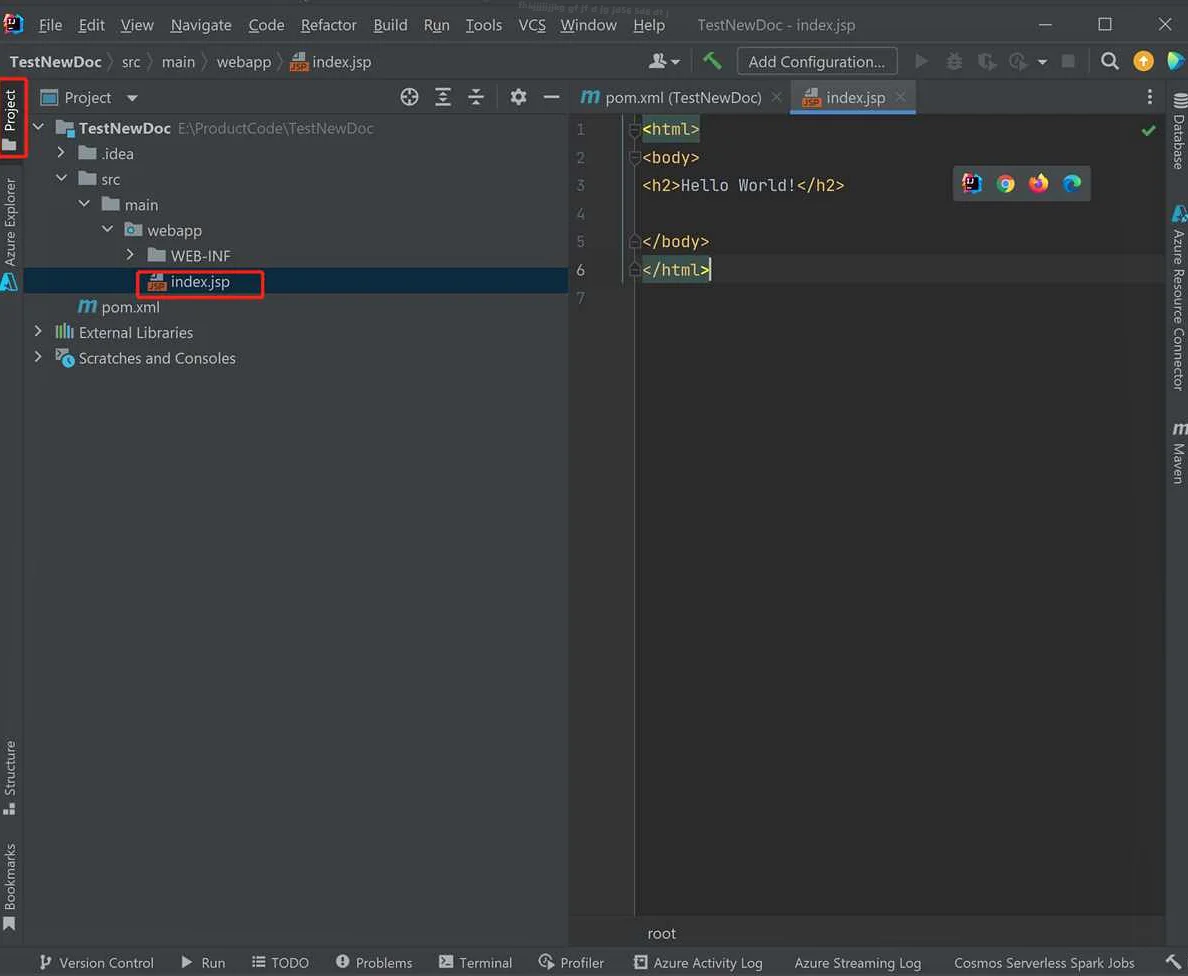The width and height of the screenshot is (1188, 976).
Task: Toggle the Project tool window stripe button
Action: click(x=12, y=118)
